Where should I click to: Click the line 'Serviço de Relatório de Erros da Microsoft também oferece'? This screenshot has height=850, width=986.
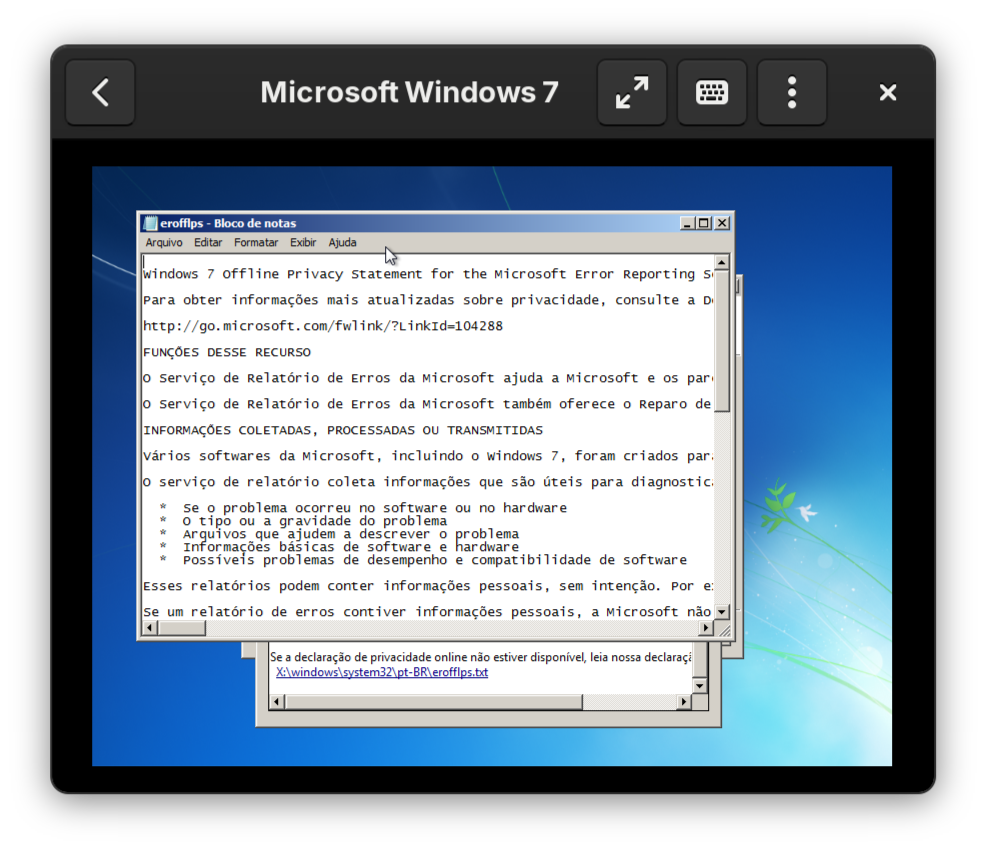pyautogui.click(x=428, y=404)
